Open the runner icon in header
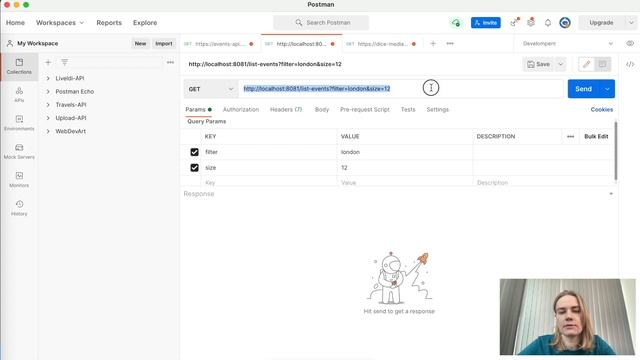Viewport: 640px width, 360px height. pyautogui.click(x=531, y=23)
